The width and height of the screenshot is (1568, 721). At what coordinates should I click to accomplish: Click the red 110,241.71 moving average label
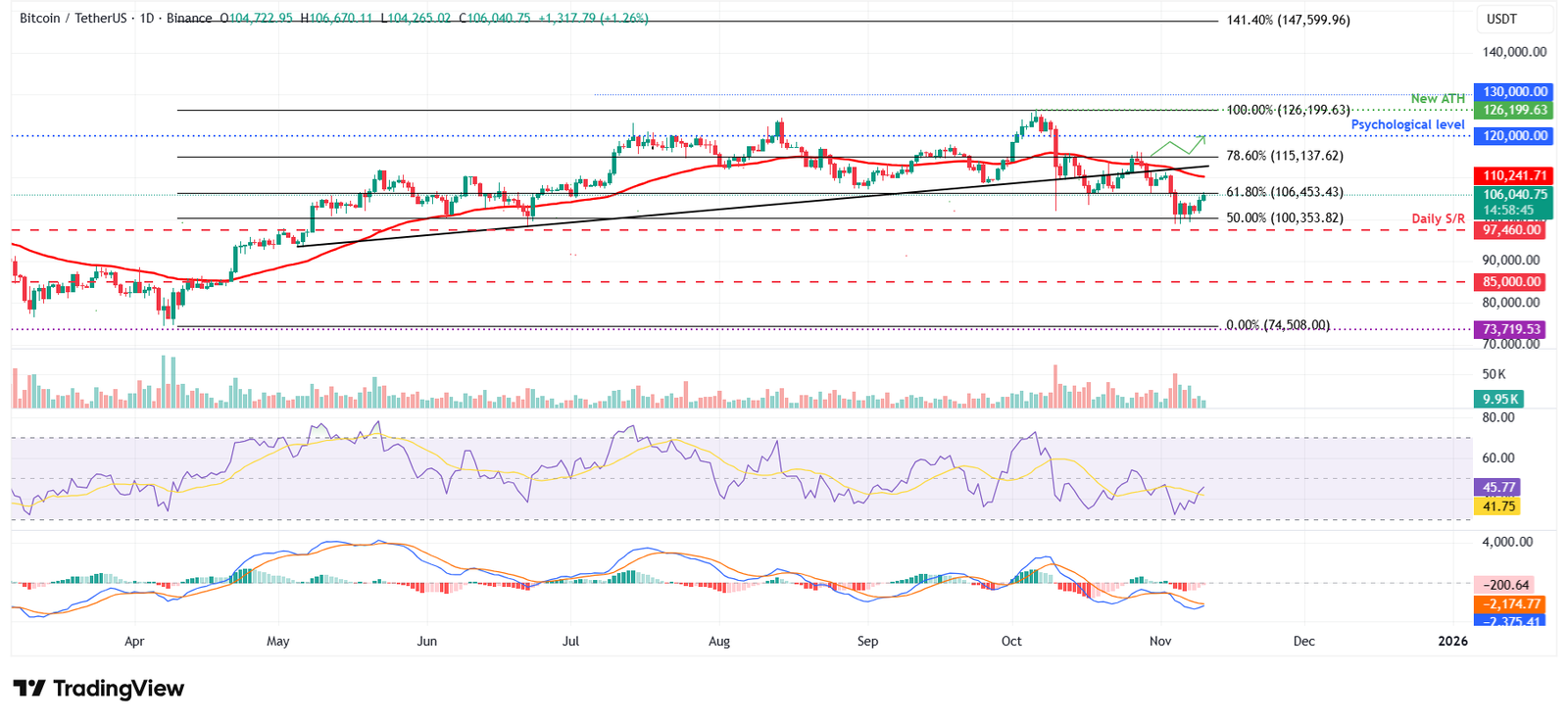click(1514, 175)
